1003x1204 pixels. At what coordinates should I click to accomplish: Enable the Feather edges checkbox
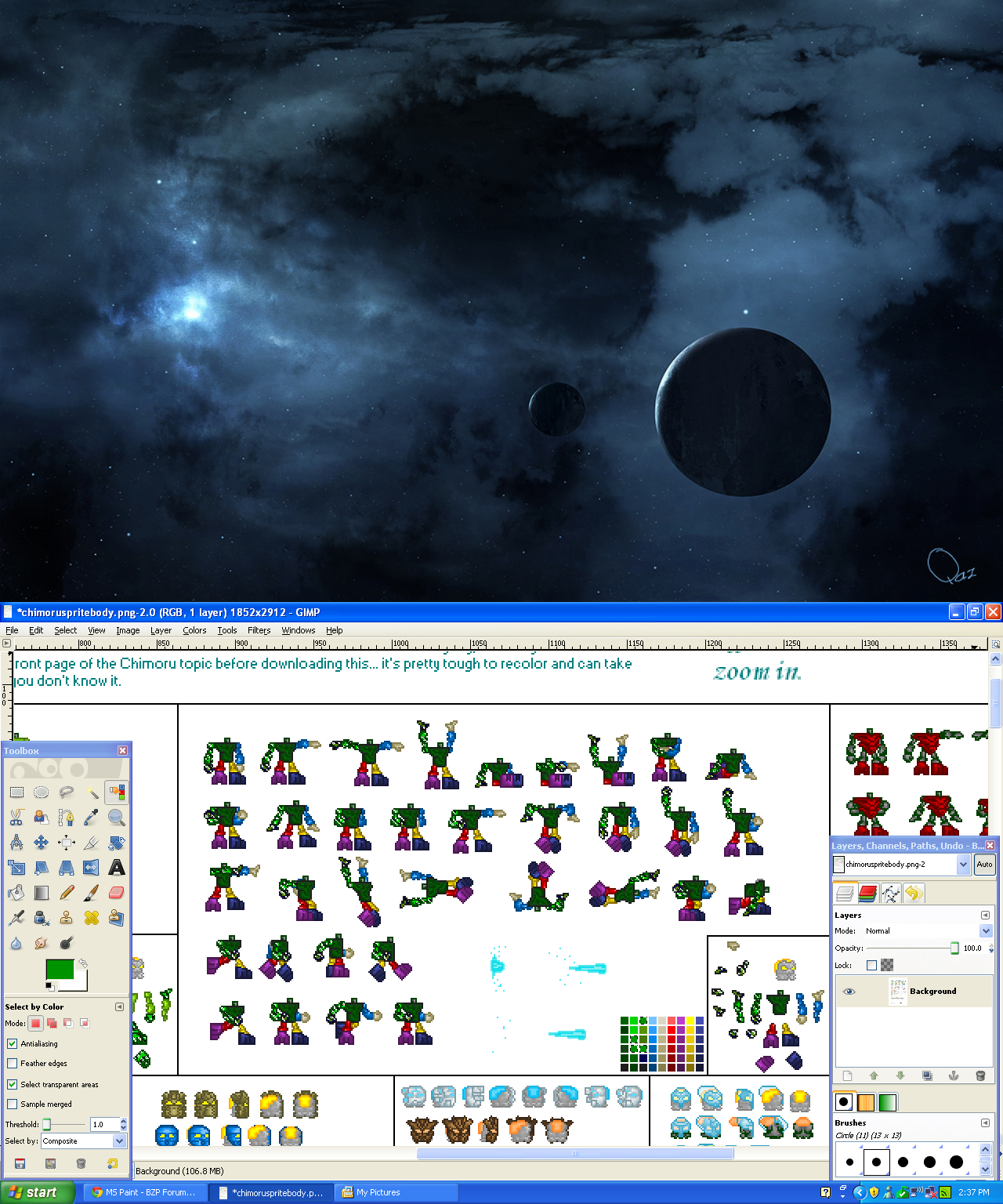pyautogui.click(x=13, y=1064)
